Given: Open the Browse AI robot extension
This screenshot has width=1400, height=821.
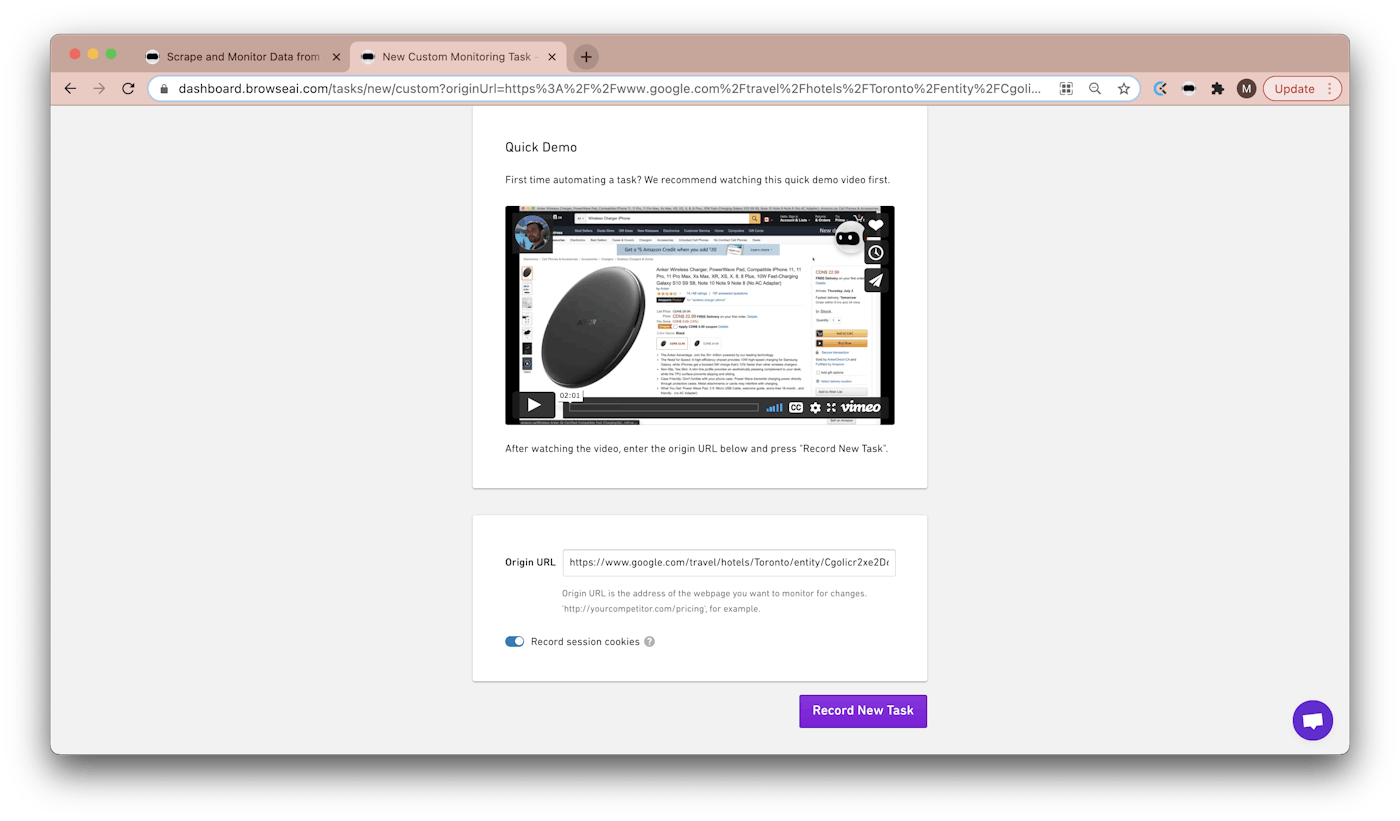Looking at the screenshot, I should (1189, 89).
